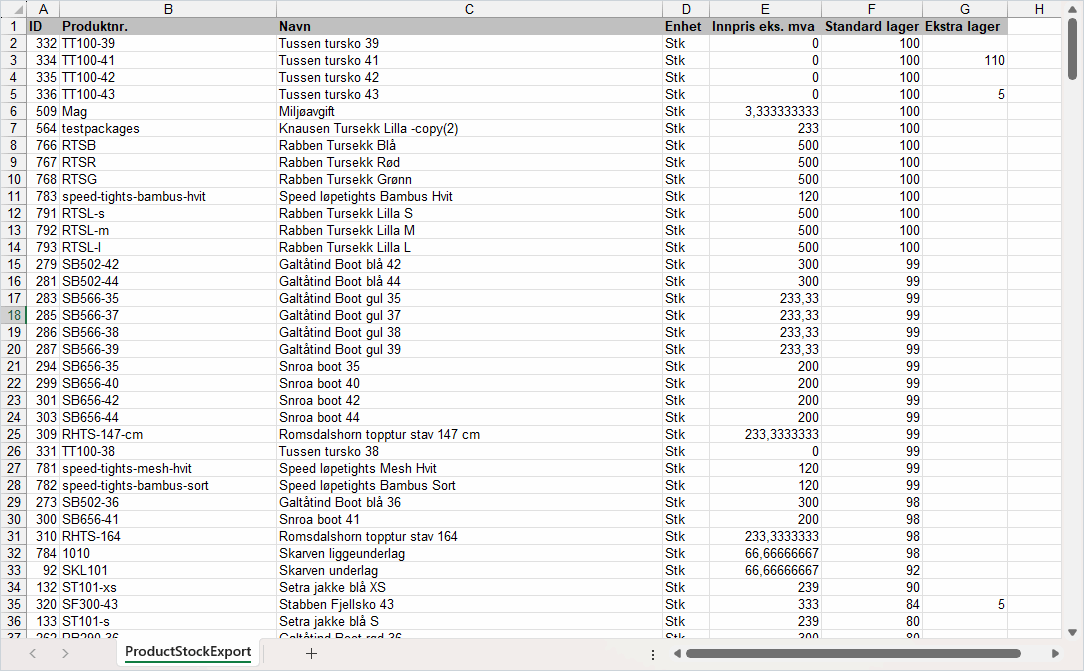The width and height of the screenshot is (1084, 671).
Task: Click the Select All corner triangle
Action: 13,9
